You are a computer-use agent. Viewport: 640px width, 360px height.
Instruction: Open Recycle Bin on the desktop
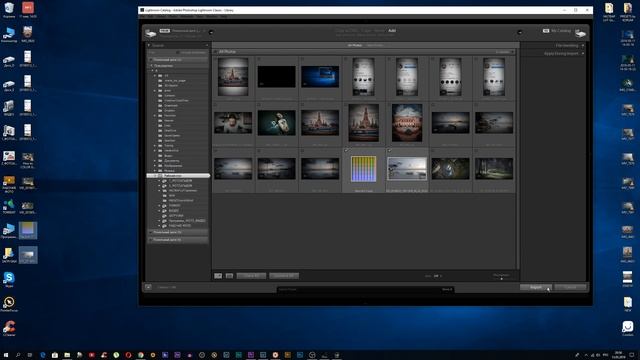(9, 10)
